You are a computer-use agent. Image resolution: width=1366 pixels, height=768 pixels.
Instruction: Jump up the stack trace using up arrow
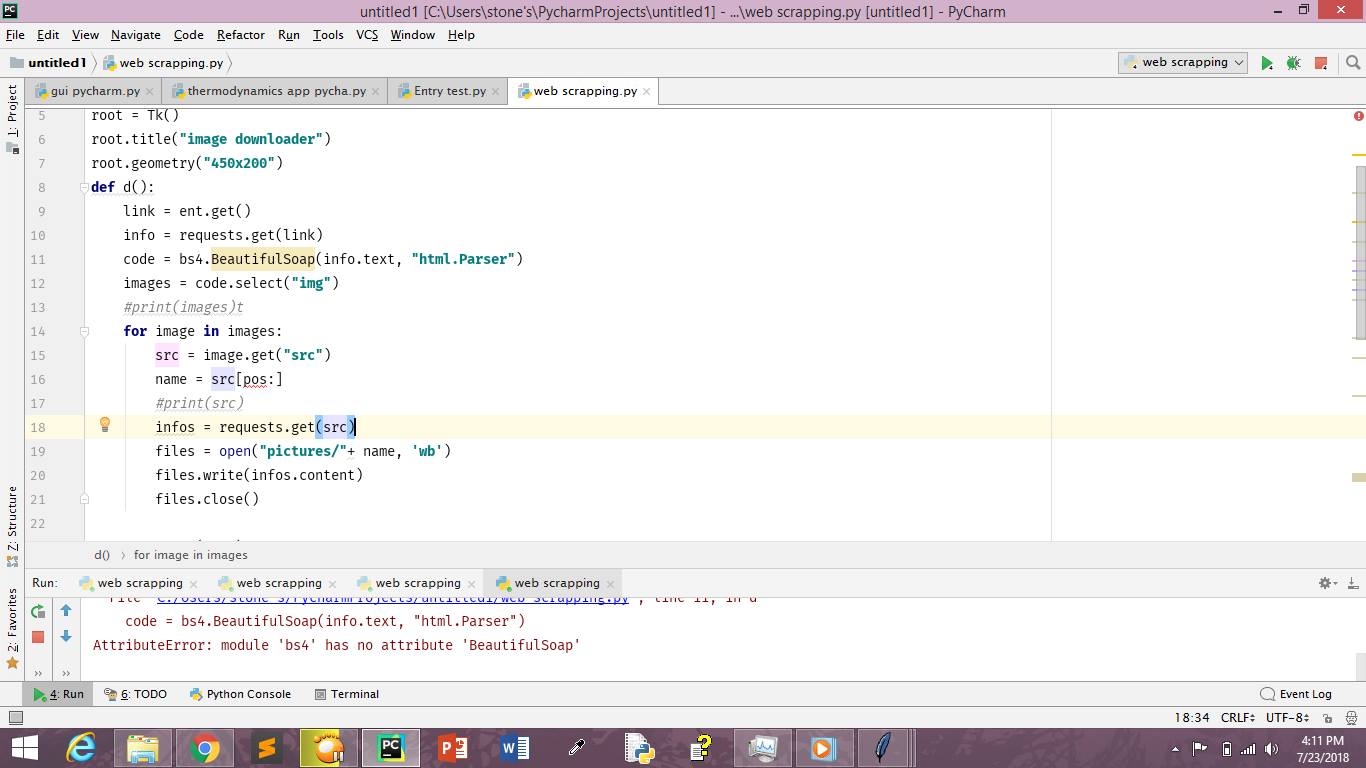(x=66, y=610)
